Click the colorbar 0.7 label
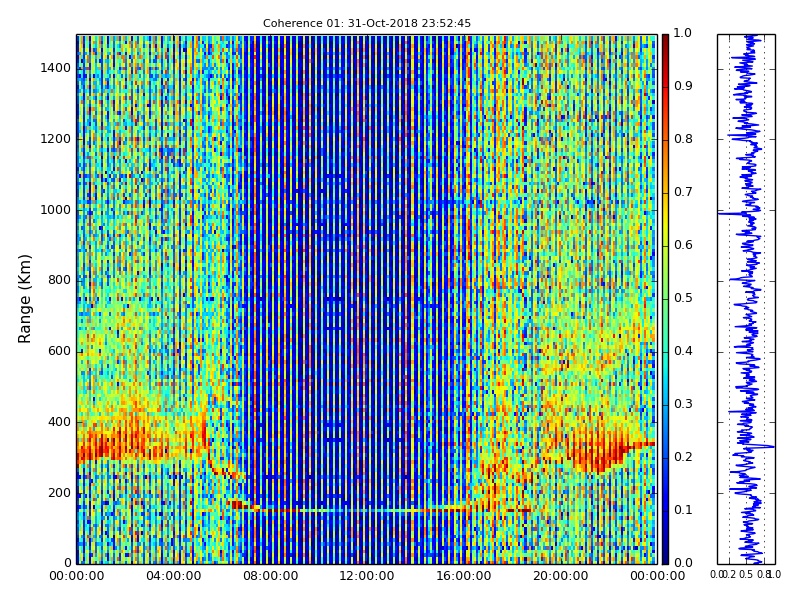The width and height of the screenshot is (800, 600). pos(683,192)
